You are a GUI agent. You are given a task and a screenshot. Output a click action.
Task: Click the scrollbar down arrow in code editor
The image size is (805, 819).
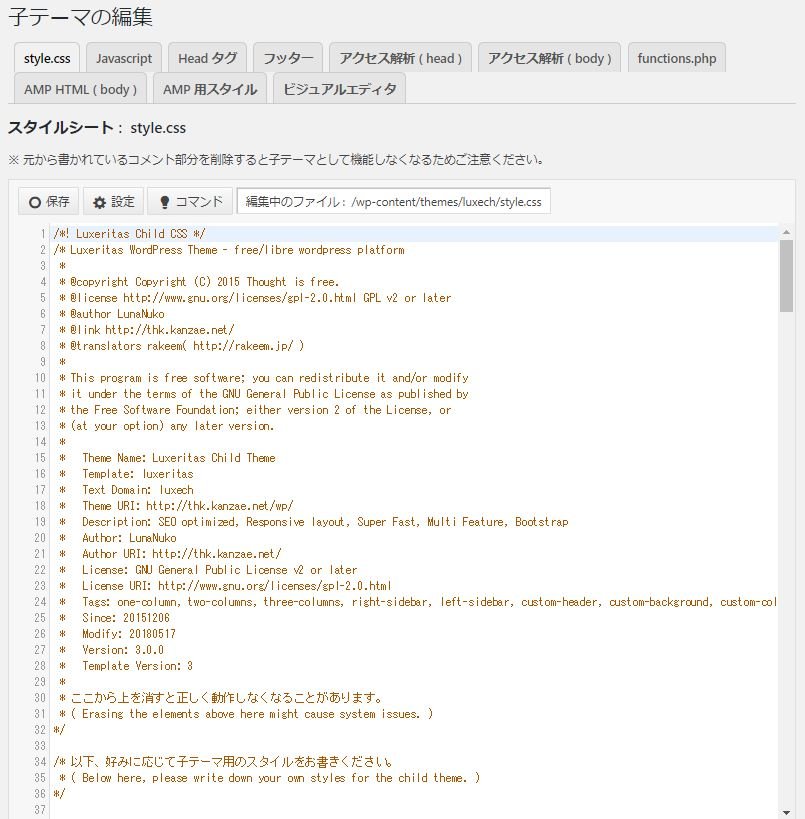click(x=786, y=813)
